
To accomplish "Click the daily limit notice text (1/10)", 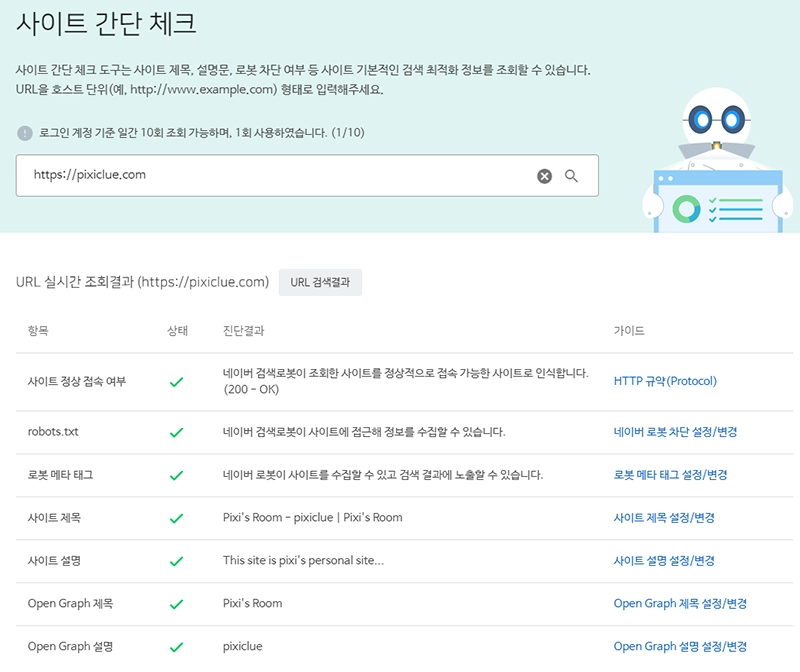I will point(202,133).
